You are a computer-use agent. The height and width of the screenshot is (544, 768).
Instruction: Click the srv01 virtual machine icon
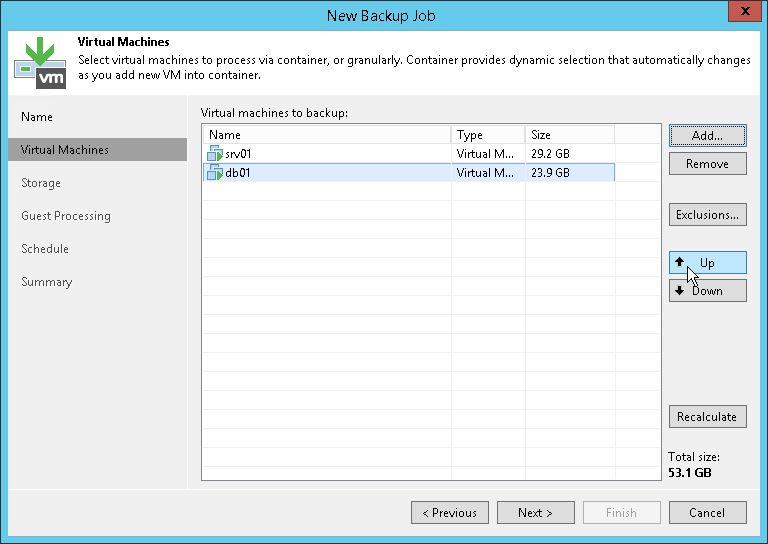coord(215,154)
